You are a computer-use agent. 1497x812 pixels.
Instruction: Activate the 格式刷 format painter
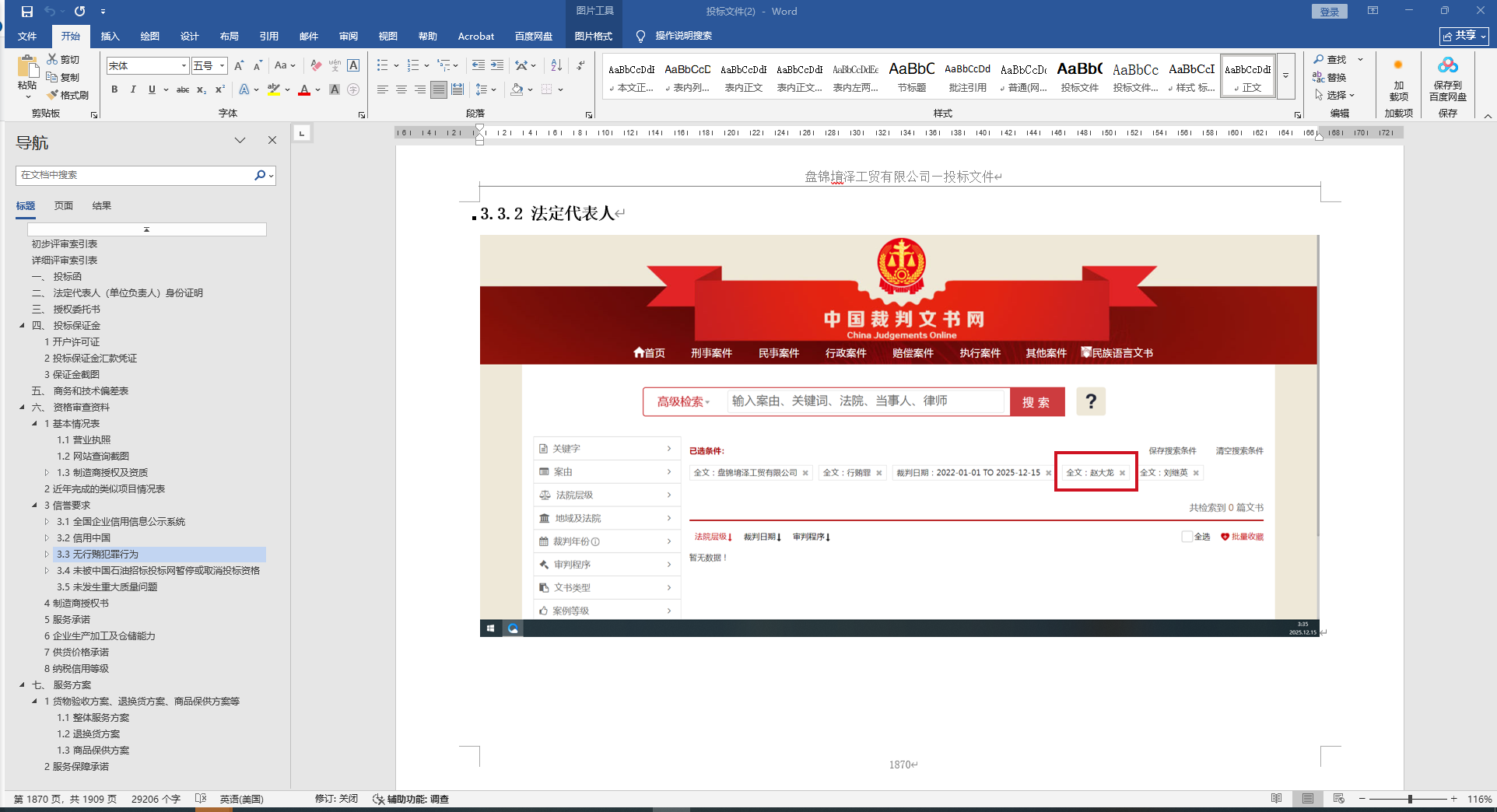click(68, 95)
